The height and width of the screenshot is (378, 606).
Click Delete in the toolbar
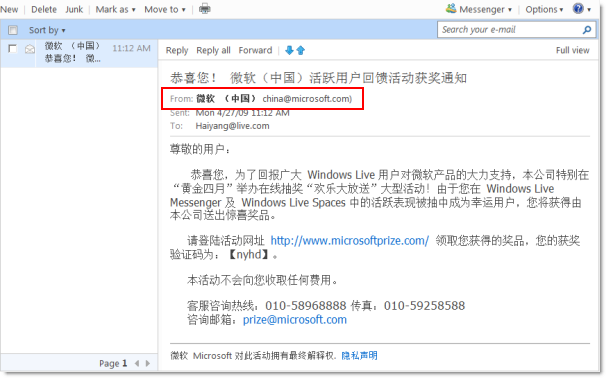(44, 9)
